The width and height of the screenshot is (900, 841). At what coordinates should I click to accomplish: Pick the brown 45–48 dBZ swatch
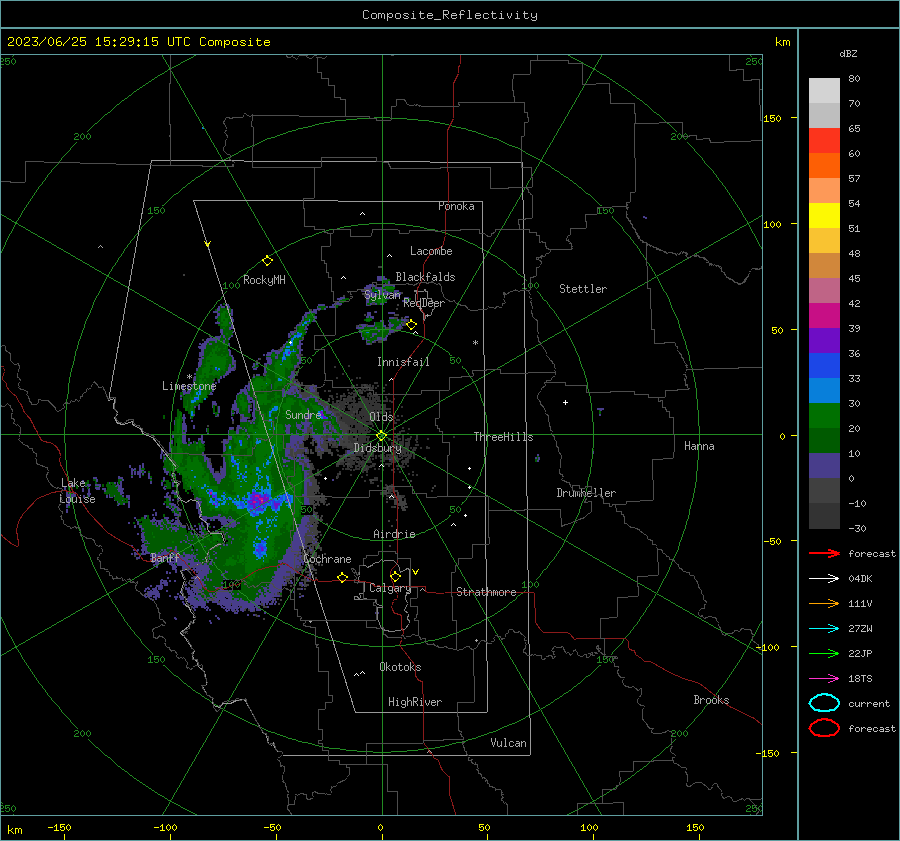click(x=824, y=266)
